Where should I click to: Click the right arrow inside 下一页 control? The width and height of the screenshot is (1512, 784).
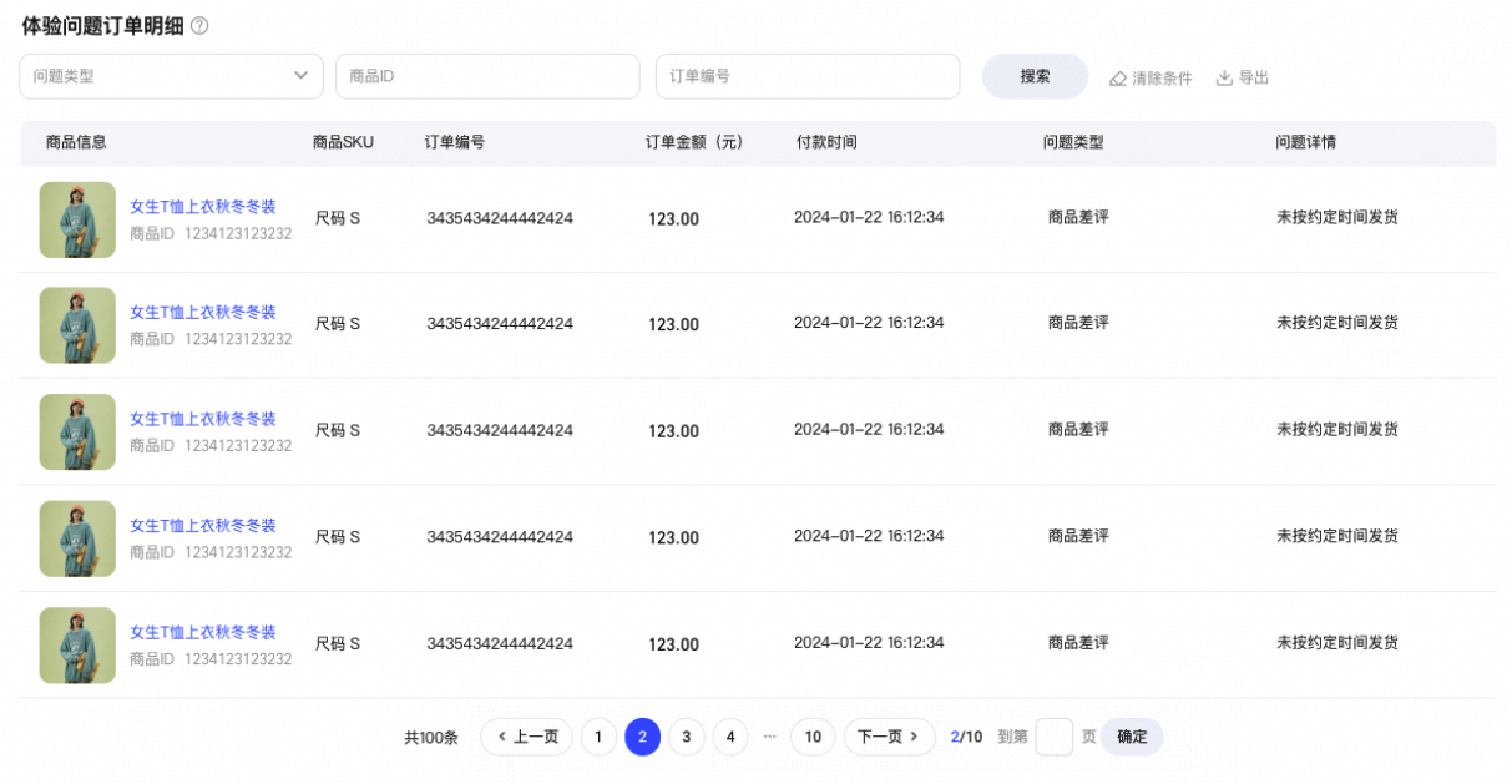[914, 736]
